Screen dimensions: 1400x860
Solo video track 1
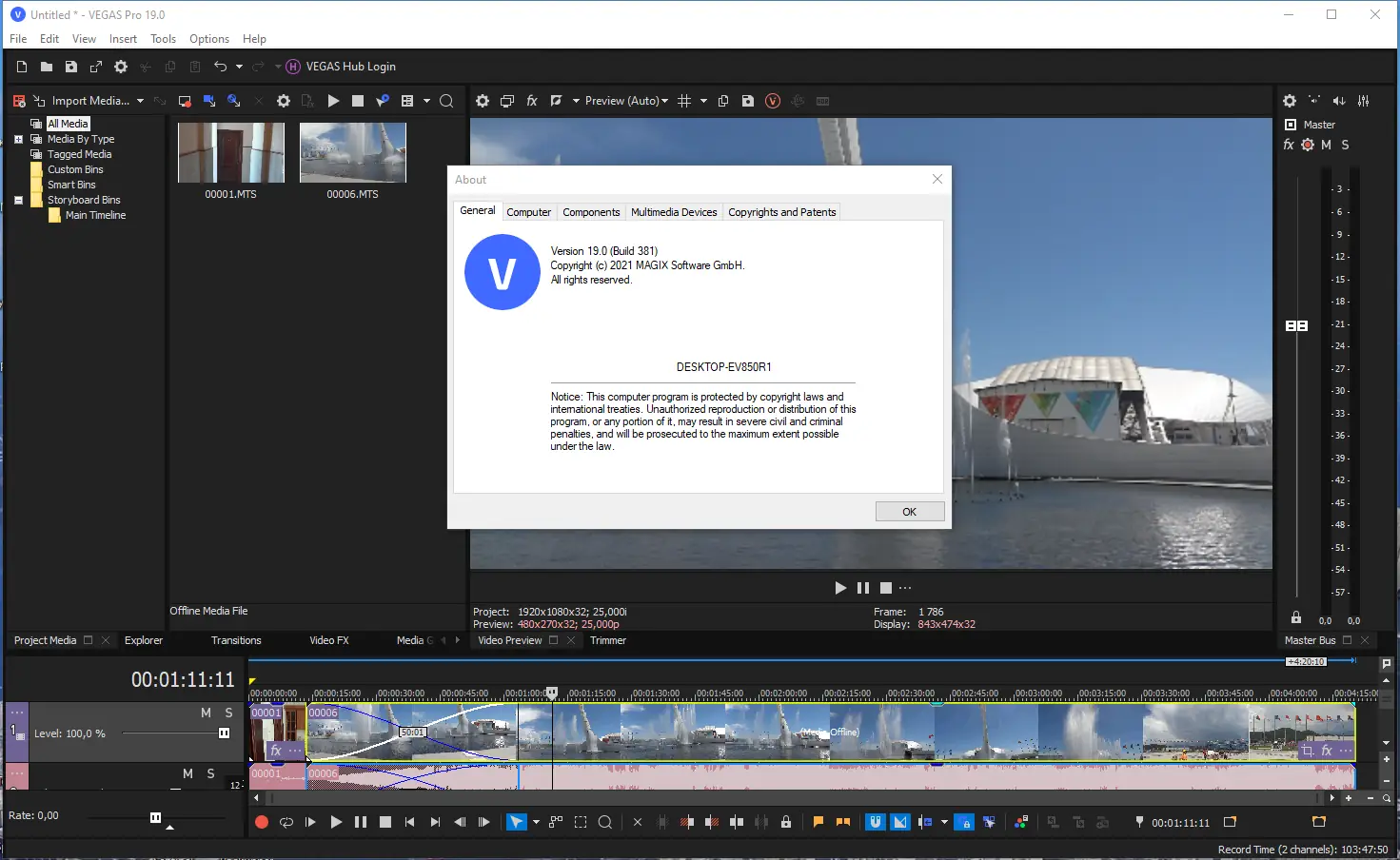pos(228,713)
